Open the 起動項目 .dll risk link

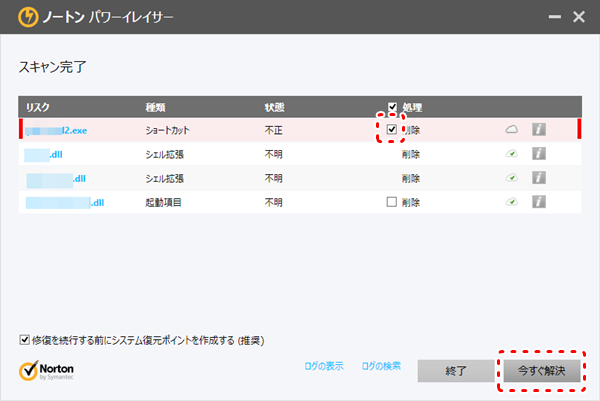[65, 203]
